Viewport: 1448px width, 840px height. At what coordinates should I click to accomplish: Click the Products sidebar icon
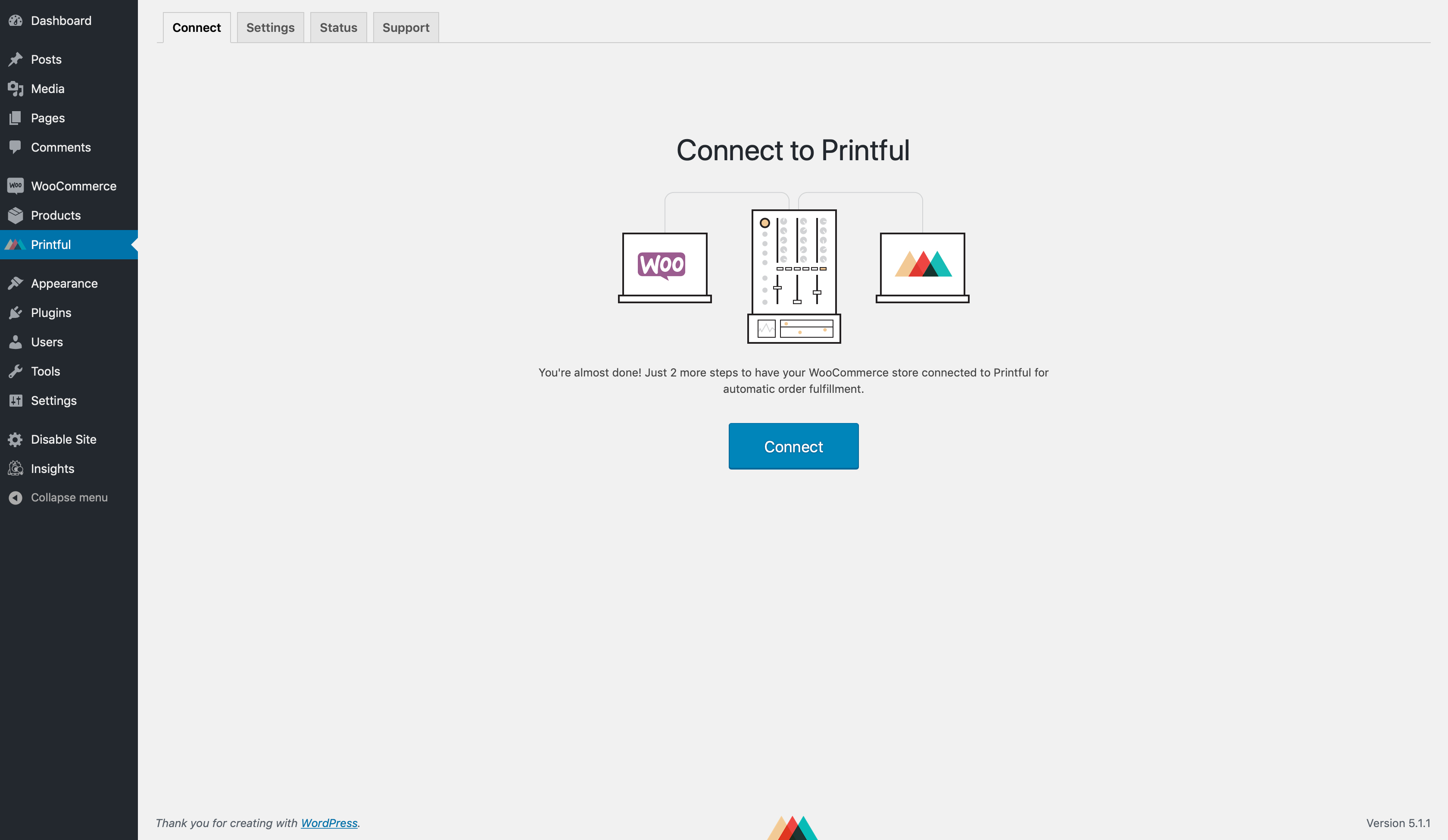[x=15, y=215]
